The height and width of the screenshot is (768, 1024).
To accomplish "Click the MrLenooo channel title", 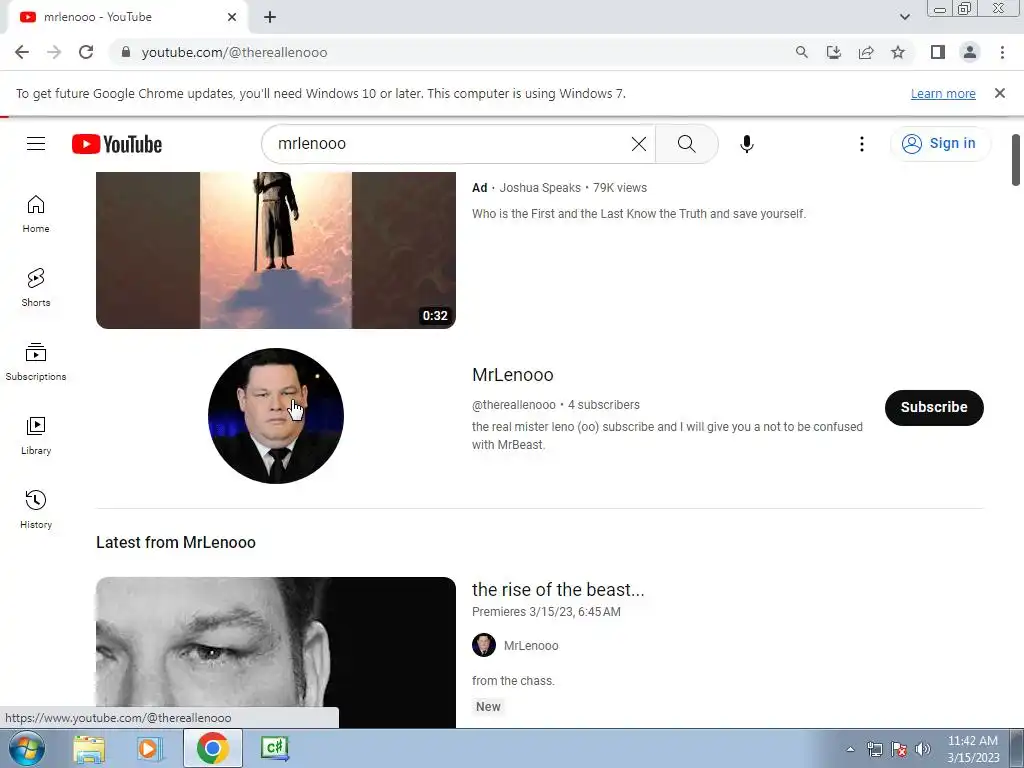I will point(513,375).
